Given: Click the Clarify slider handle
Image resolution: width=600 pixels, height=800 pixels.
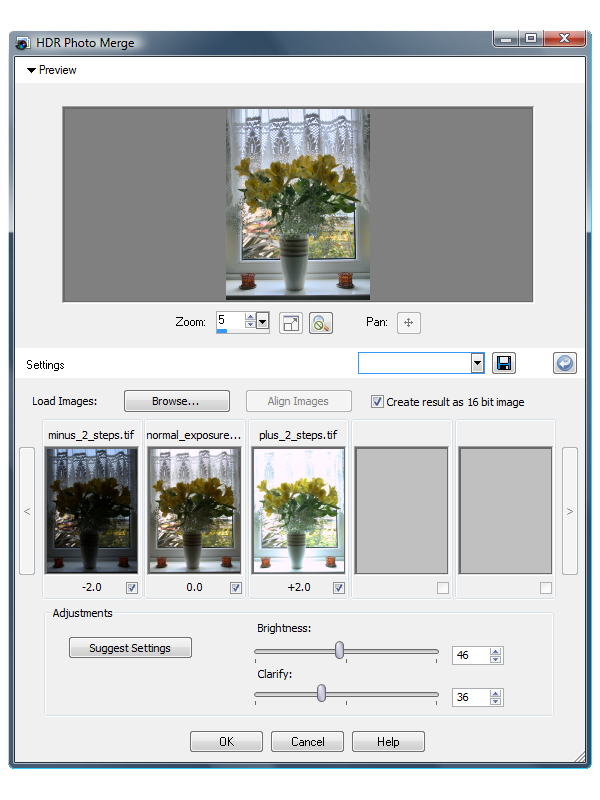Looking at the screenshot, I should pyautogui.click(x=321, y=693).
